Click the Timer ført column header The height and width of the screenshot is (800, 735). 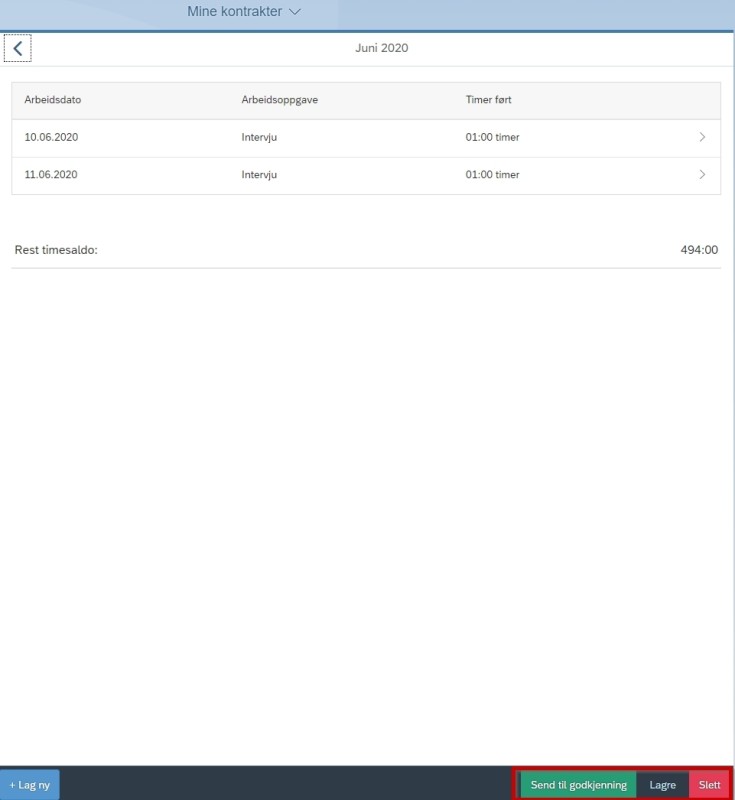point(488,99)
